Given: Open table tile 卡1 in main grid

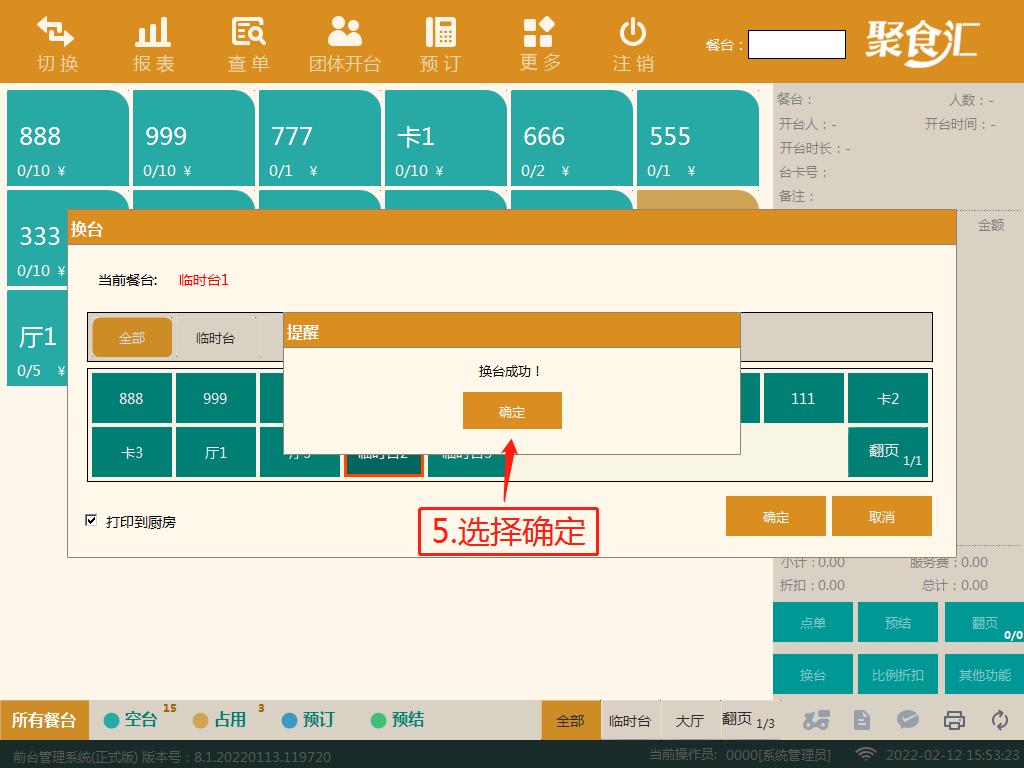Looking at the screenshot, I should click(x=446, y=138).
